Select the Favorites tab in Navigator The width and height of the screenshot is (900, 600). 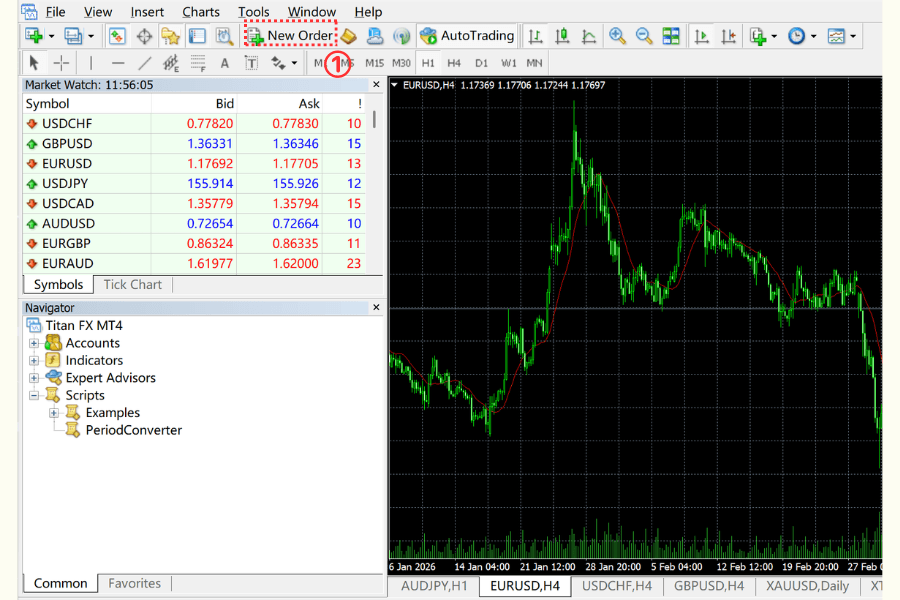point(135,583)
